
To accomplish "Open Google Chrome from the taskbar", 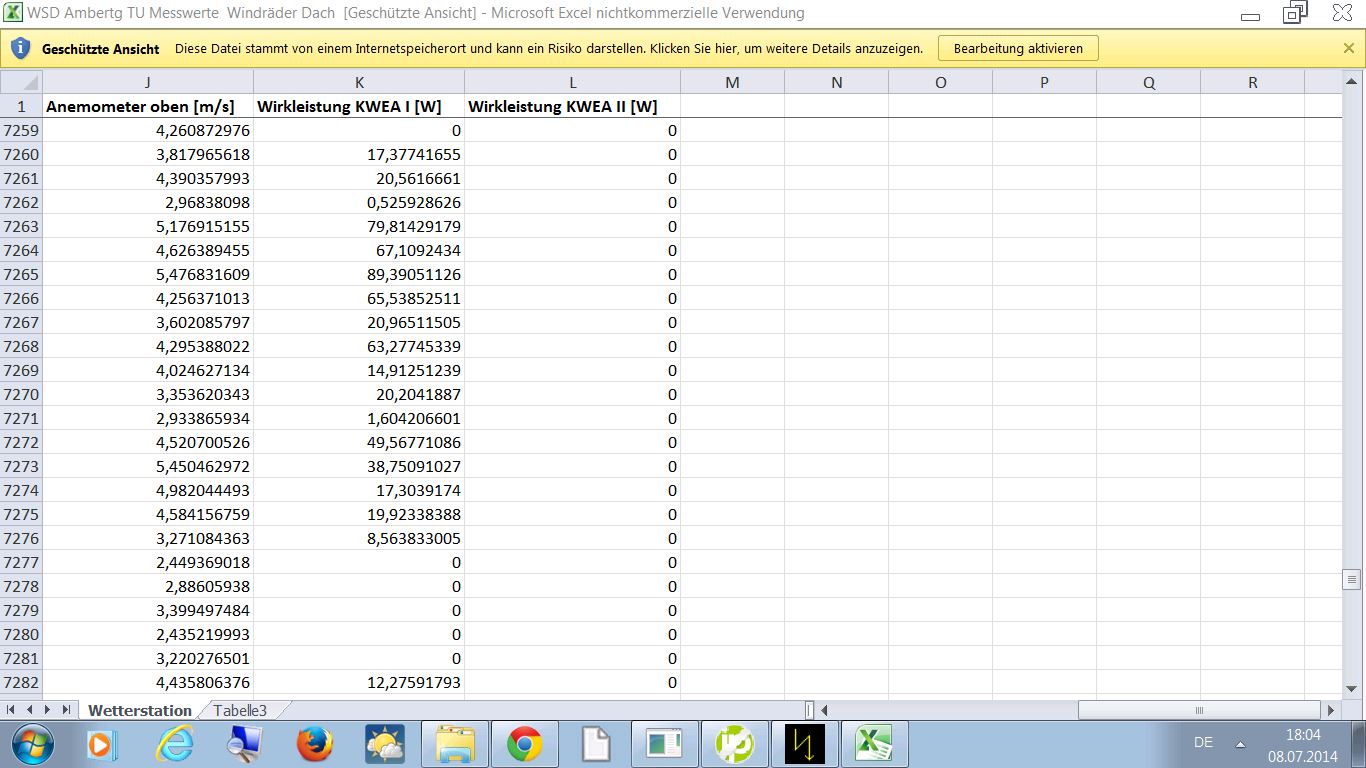I will [524, 744].
